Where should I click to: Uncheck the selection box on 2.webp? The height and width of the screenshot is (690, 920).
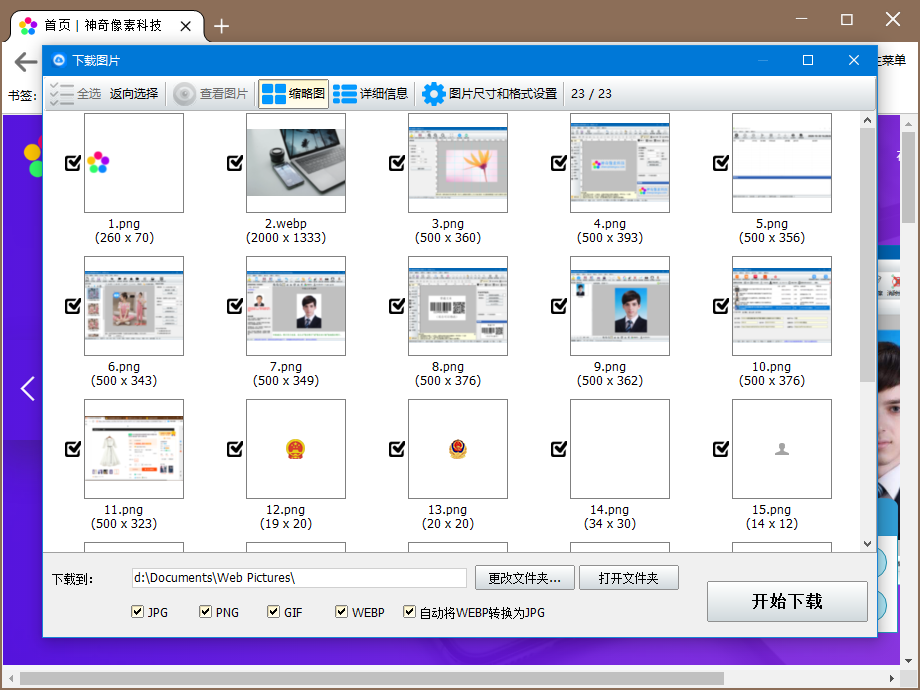click(x=235, y=162)
